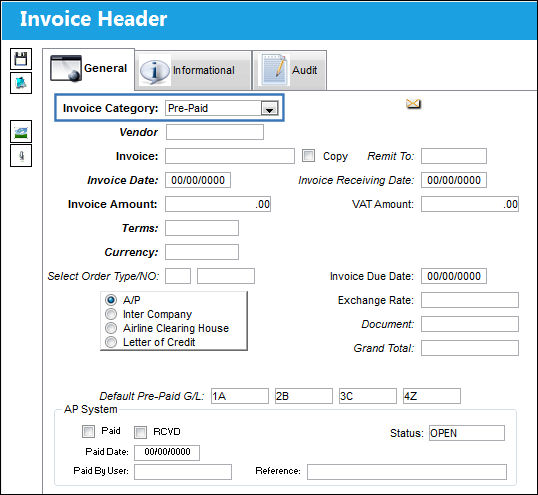Select Letter of Credit radio option
538x495 pixels.
coord(111,342)
